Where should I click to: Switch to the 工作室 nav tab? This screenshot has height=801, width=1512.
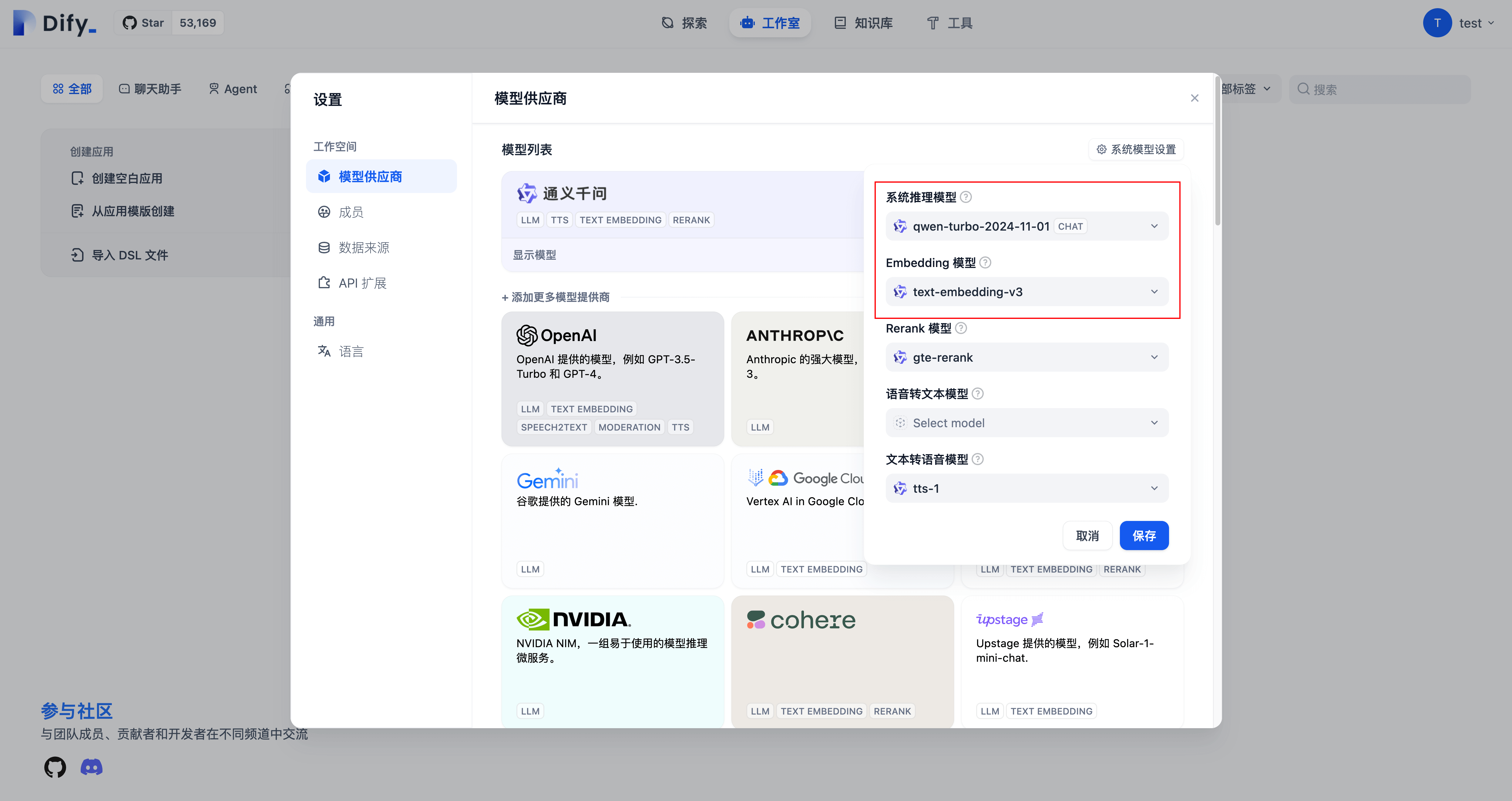[770, 23]
